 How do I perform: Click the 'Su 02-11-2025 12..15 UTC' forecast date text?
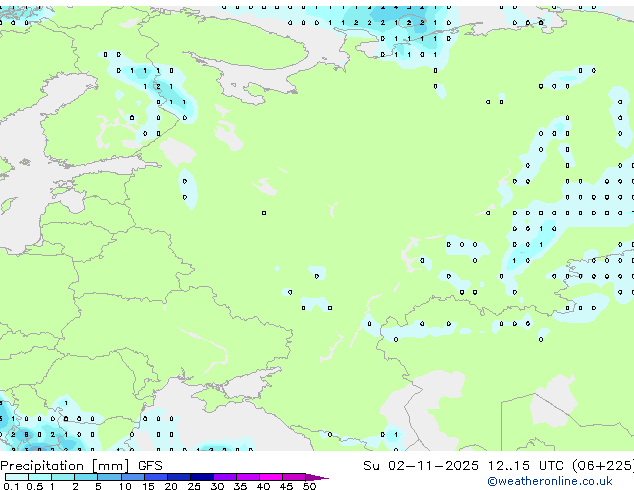point(463,465)
